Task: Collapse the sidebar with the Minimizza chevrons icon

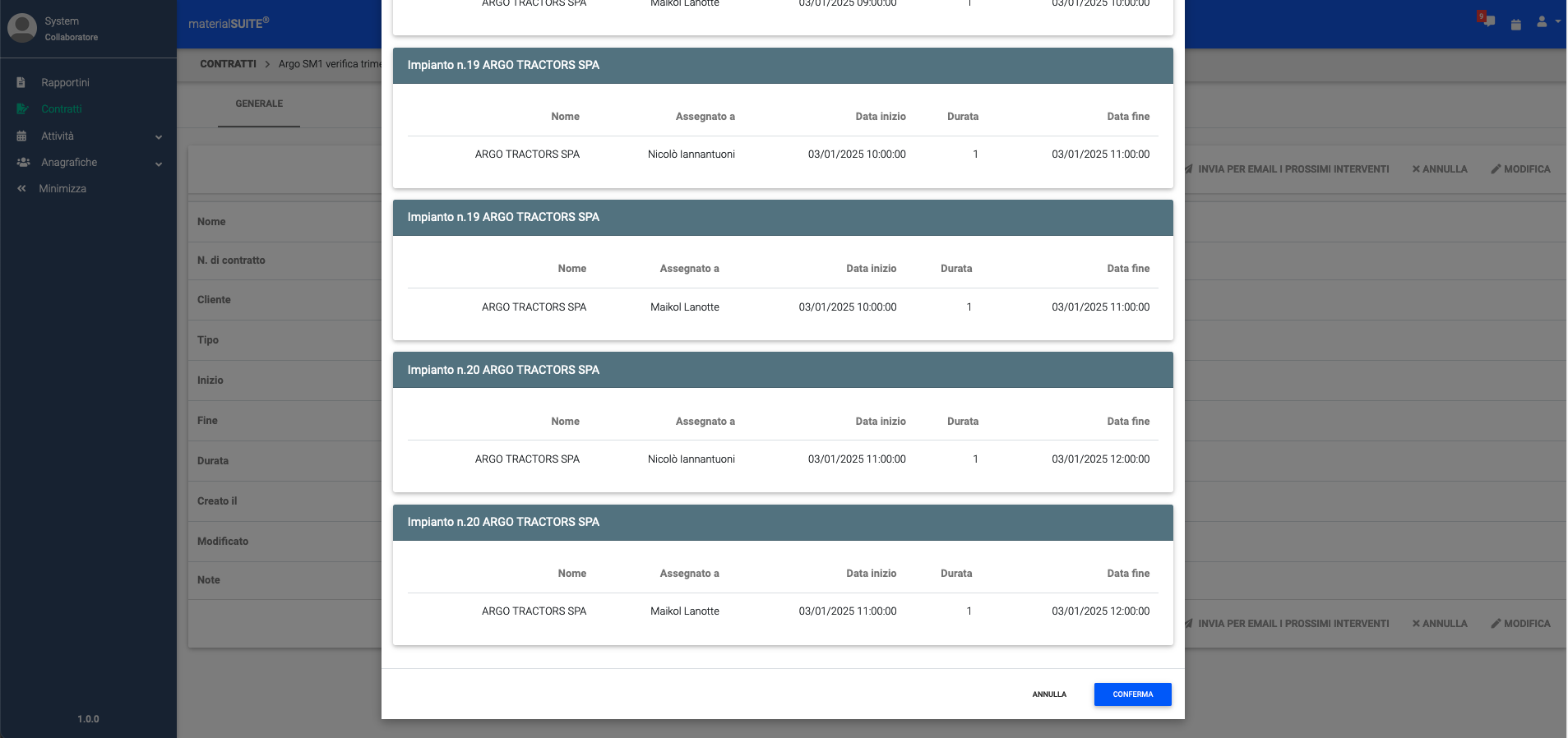Action: click(21, 188)
